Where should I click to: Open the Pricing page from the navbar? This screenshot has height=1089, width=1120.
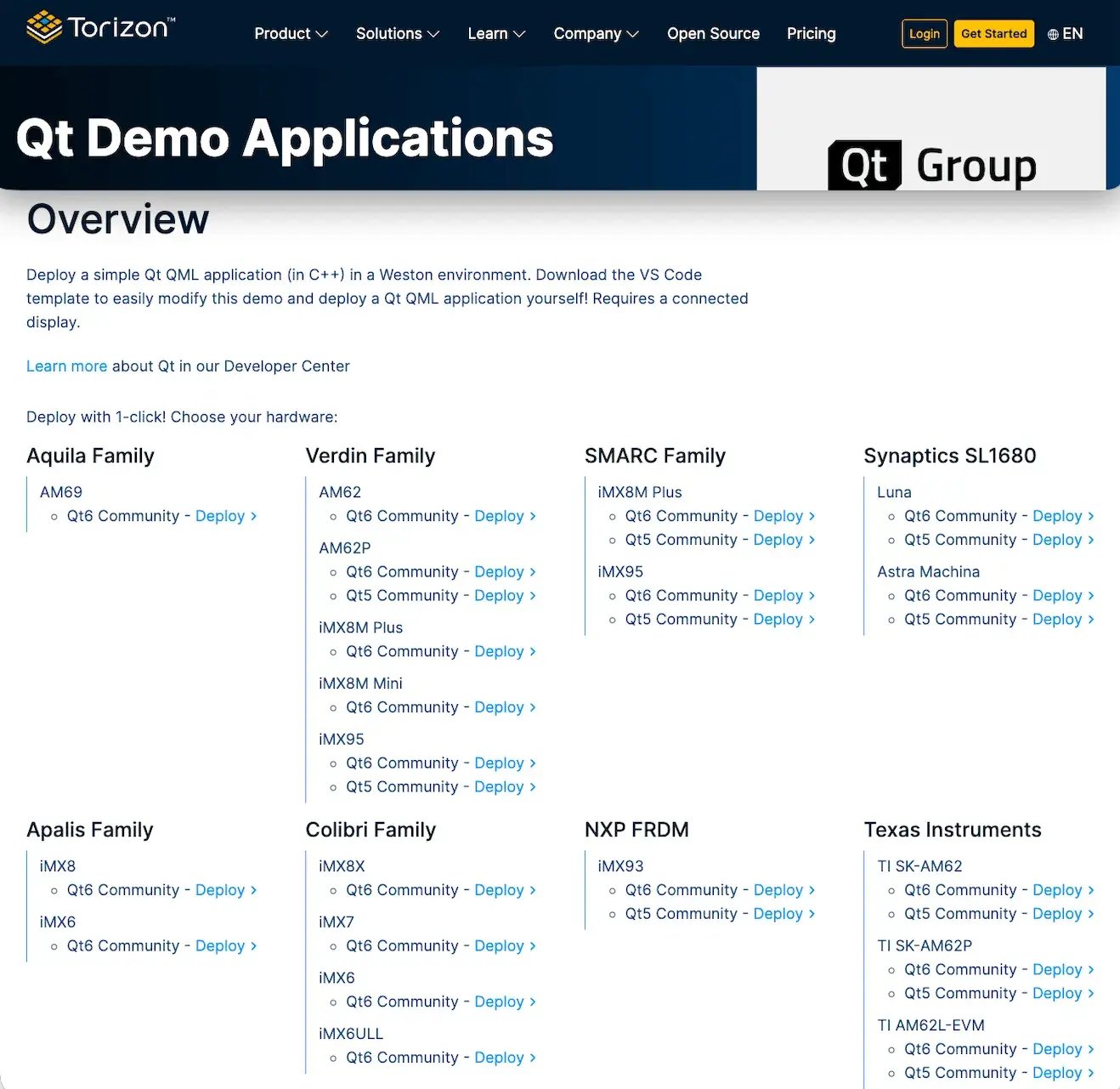click(x=811, y=33)
